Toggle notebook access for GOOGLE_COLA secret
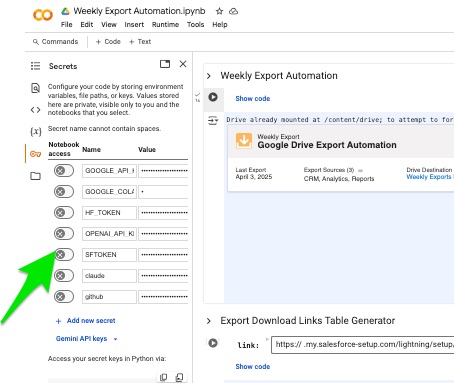 click(x=64, y=192)
